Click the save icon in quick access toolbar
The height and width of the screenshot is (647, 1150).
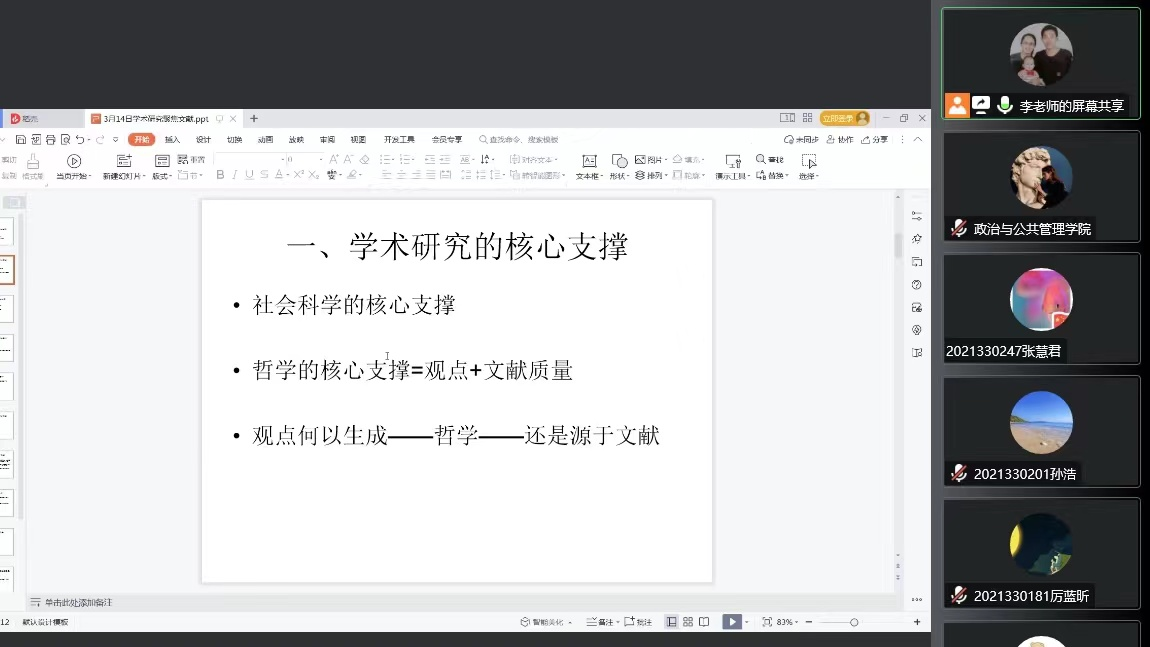tap(21, 140)
